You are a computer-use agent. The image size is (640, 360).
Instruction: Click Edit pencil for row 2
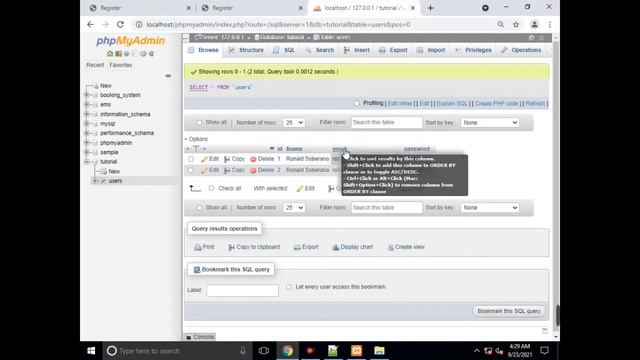point(204,170)
